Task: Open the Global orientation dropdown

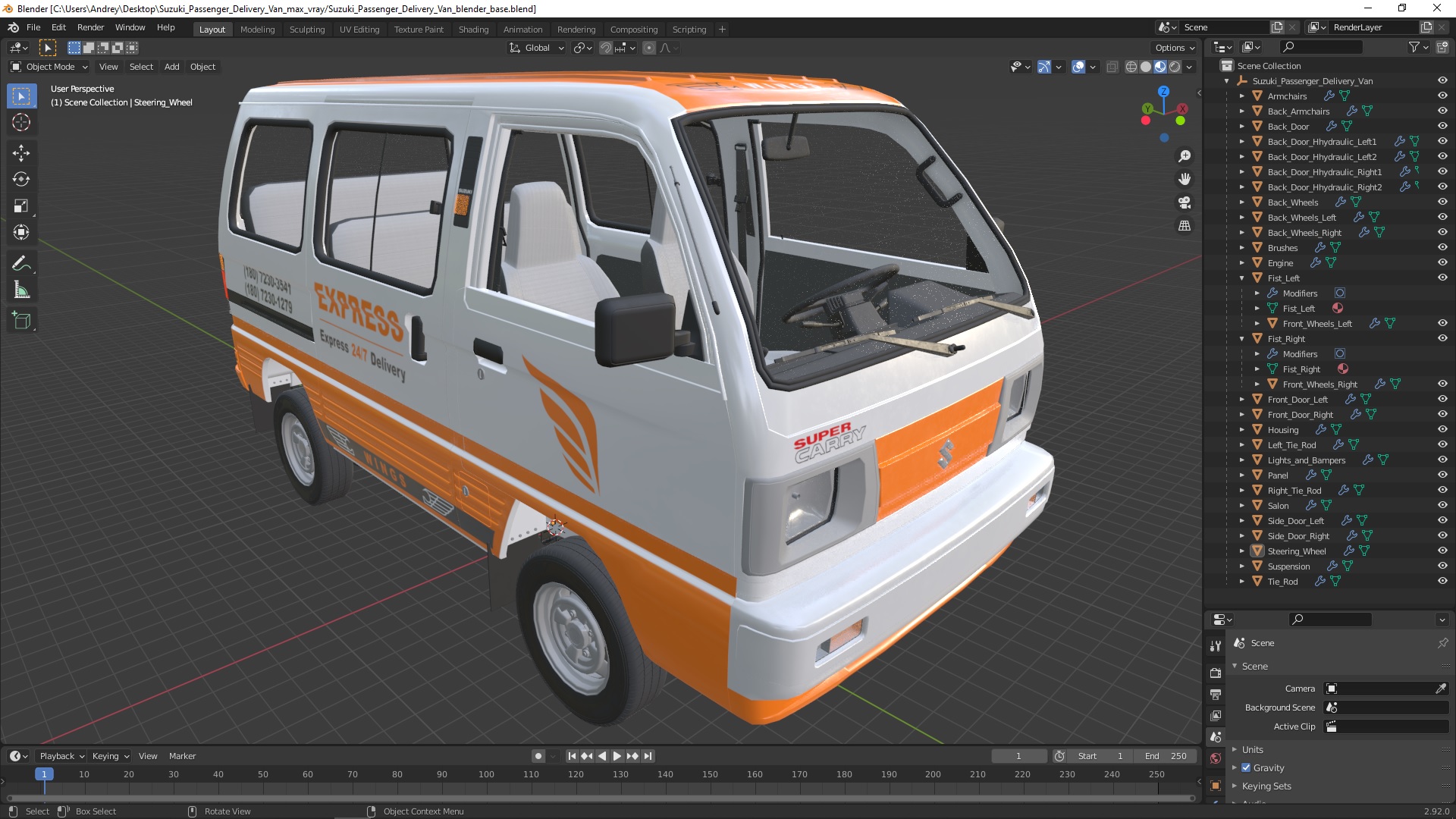Action: click(x=536, y=48)
